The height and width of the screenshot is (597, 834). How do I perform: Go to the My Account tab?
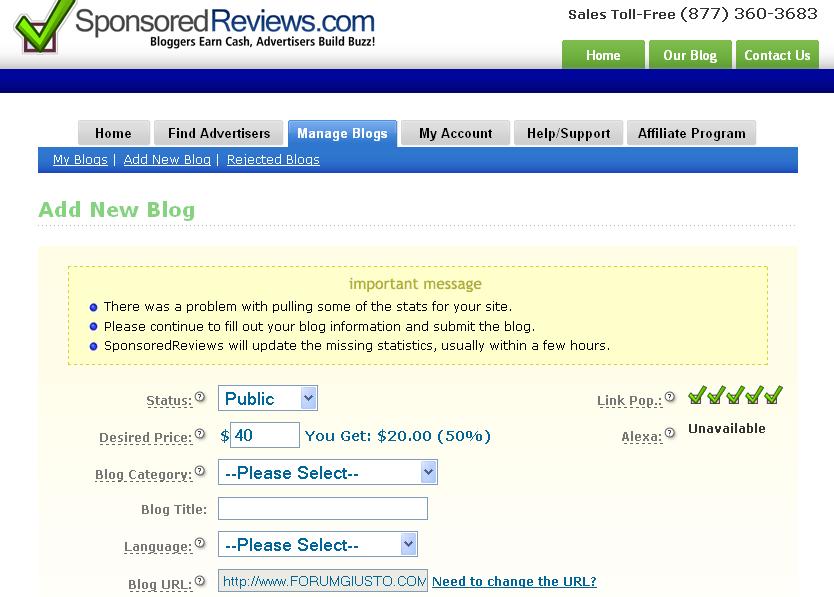point(455,133)
